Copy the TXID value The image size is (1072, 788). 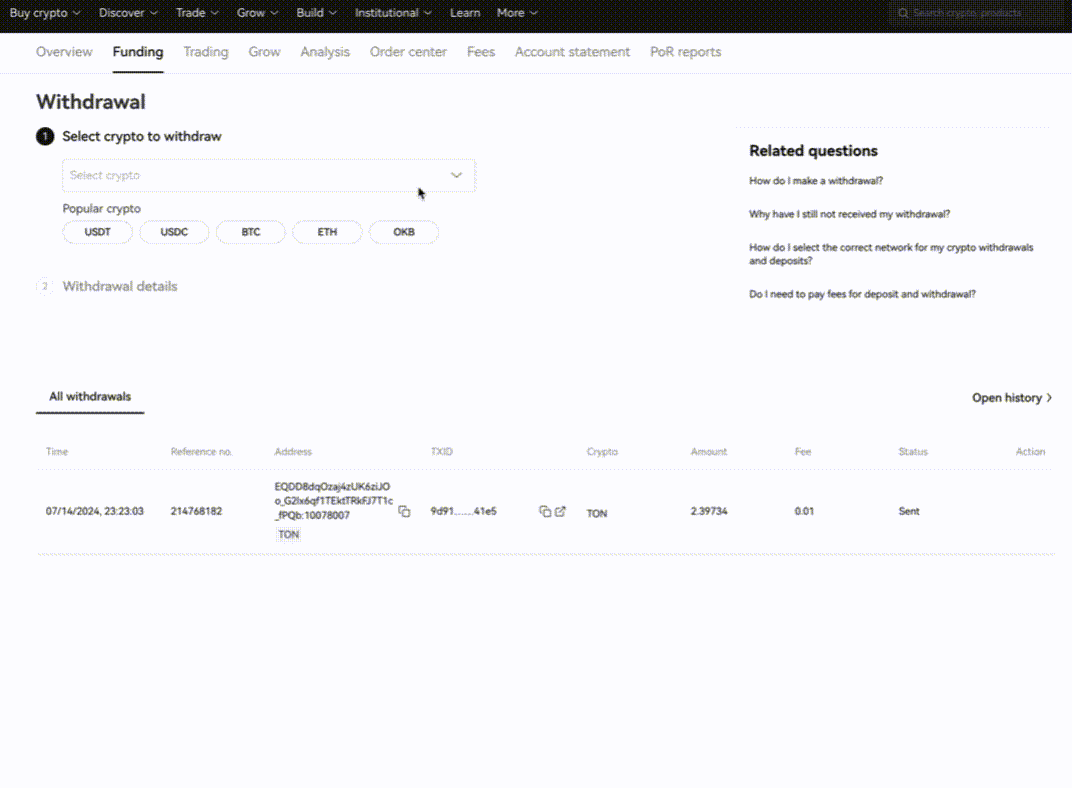tap(544, 511)
